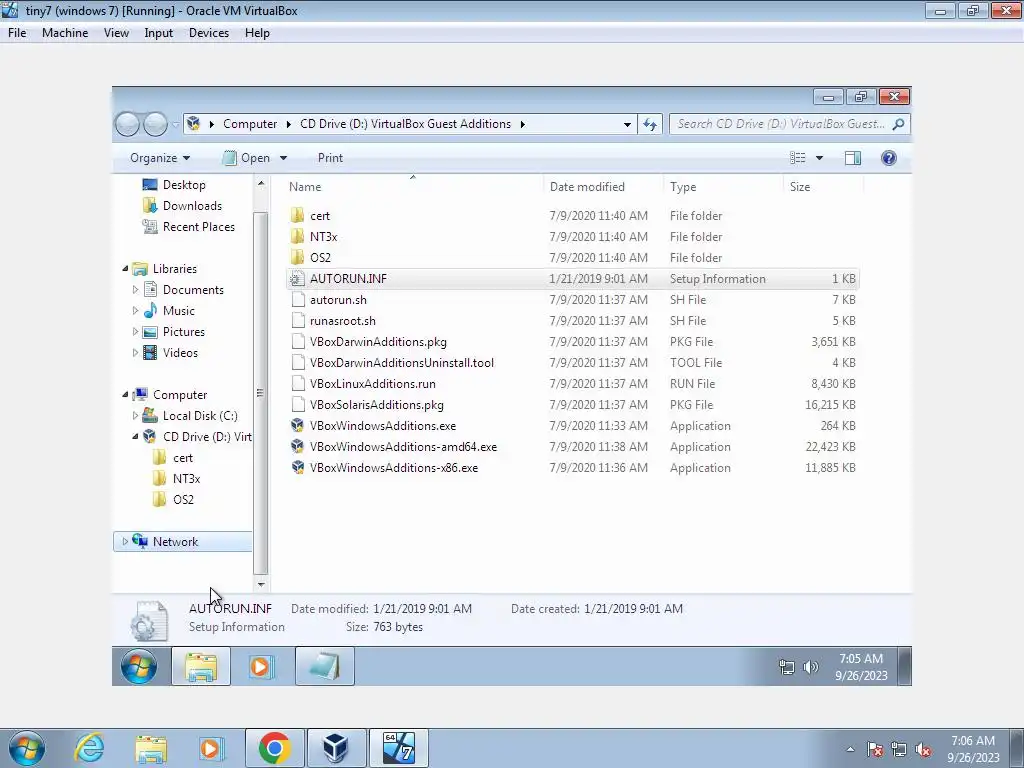Sort files by Name column header

(x=305, y=187)
